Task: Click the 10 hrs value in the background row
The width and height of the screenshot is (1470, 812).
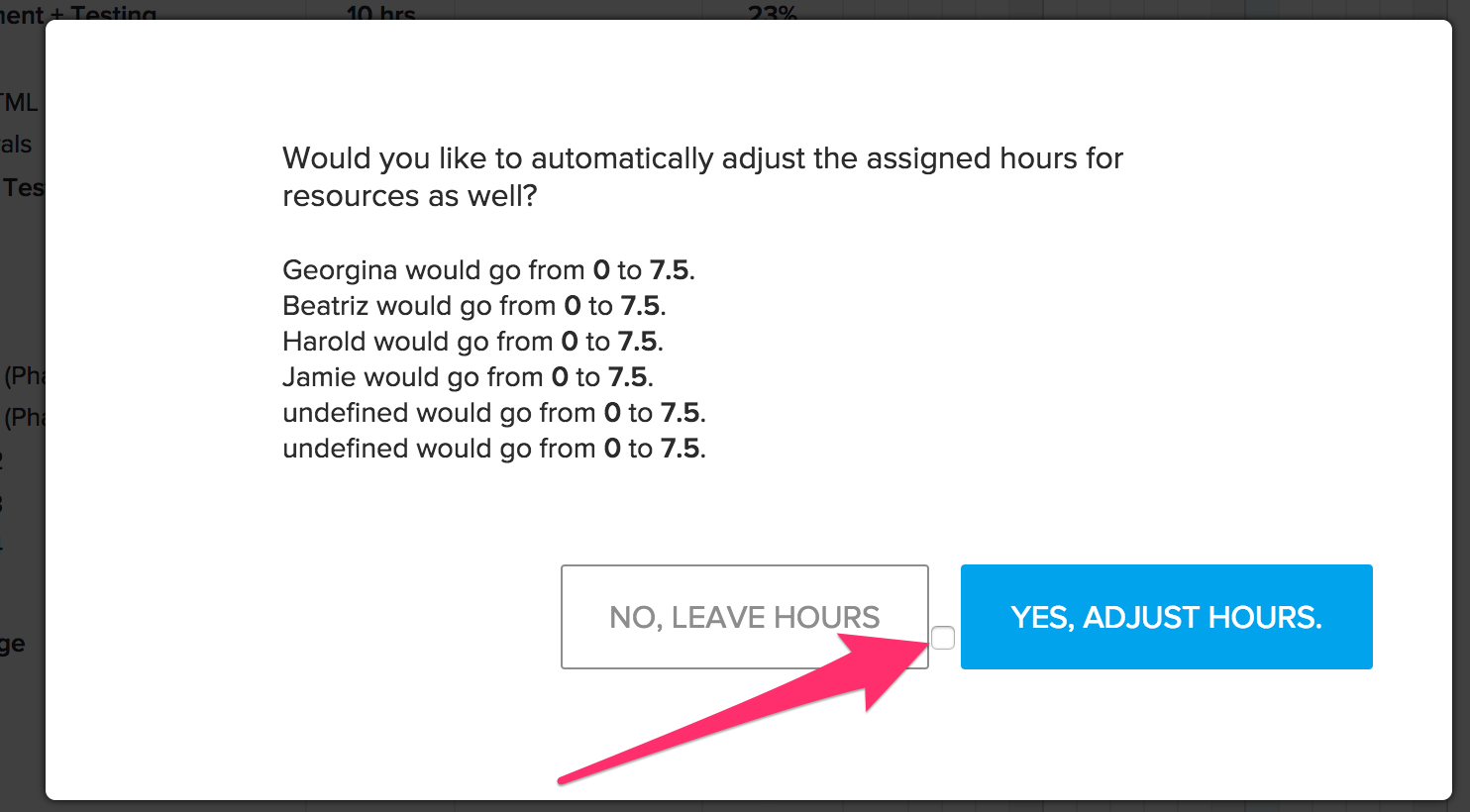Action: click(x=379, y=12)
